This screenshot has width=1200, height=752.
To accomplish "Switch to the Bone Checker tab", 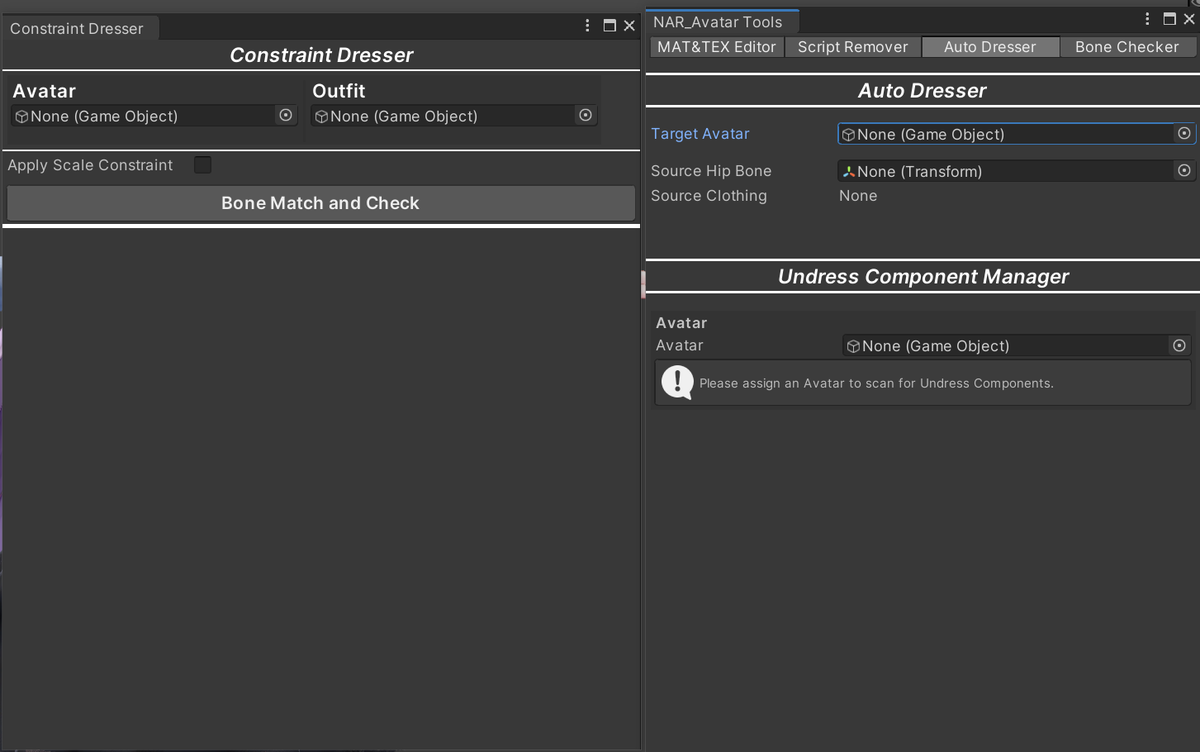I will (1127, 47).
